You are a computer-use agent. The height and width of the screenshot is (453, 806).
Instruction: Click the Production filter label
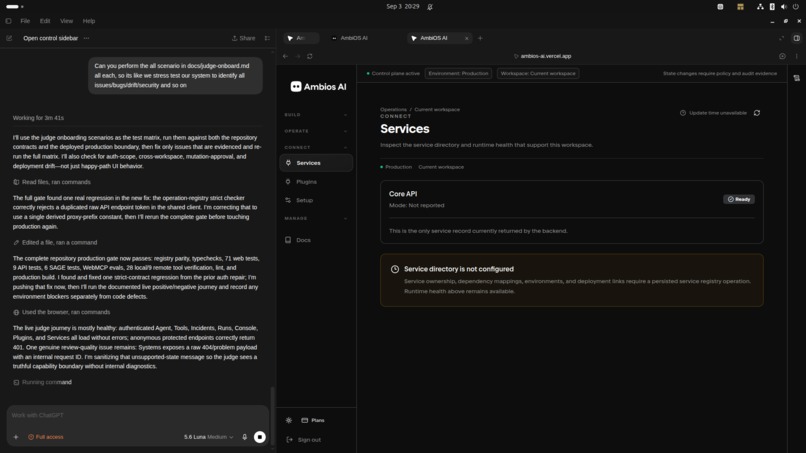[398, 167]
